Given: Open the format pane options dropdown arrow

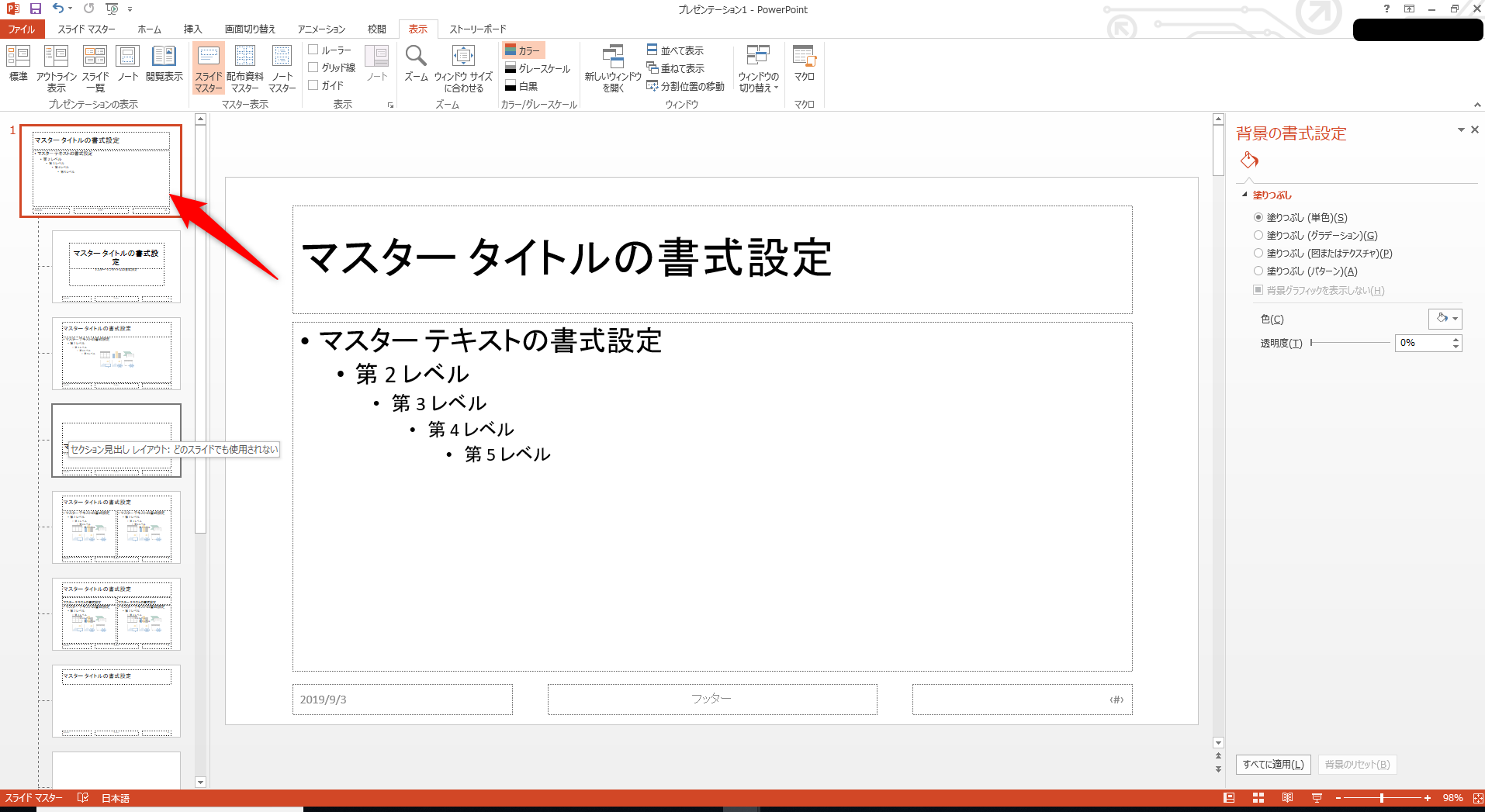Looking at the screenshot, I should (1461, 130).
